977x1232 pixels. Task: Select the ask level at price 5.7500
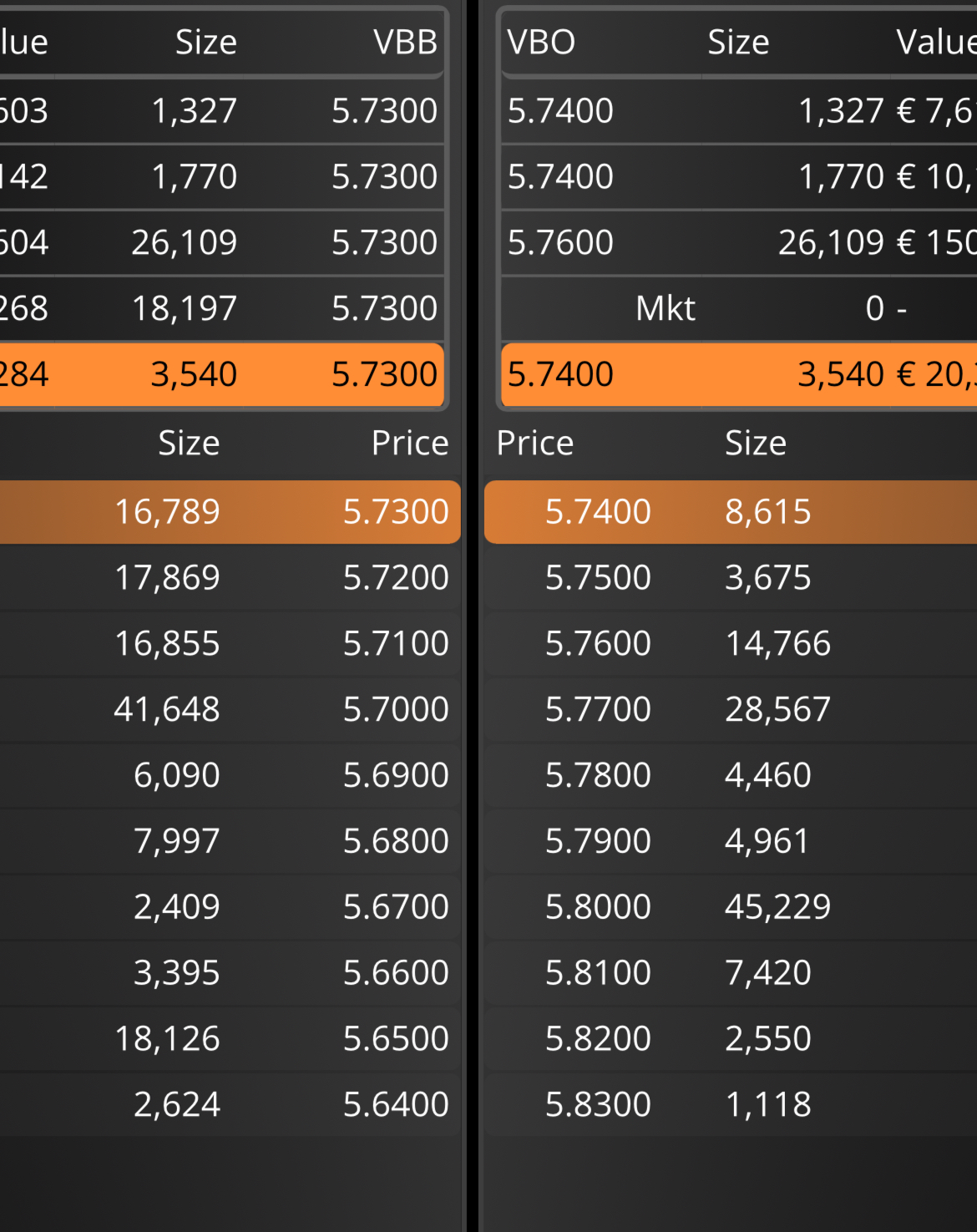pyautogui.click(x=731, y=577)
